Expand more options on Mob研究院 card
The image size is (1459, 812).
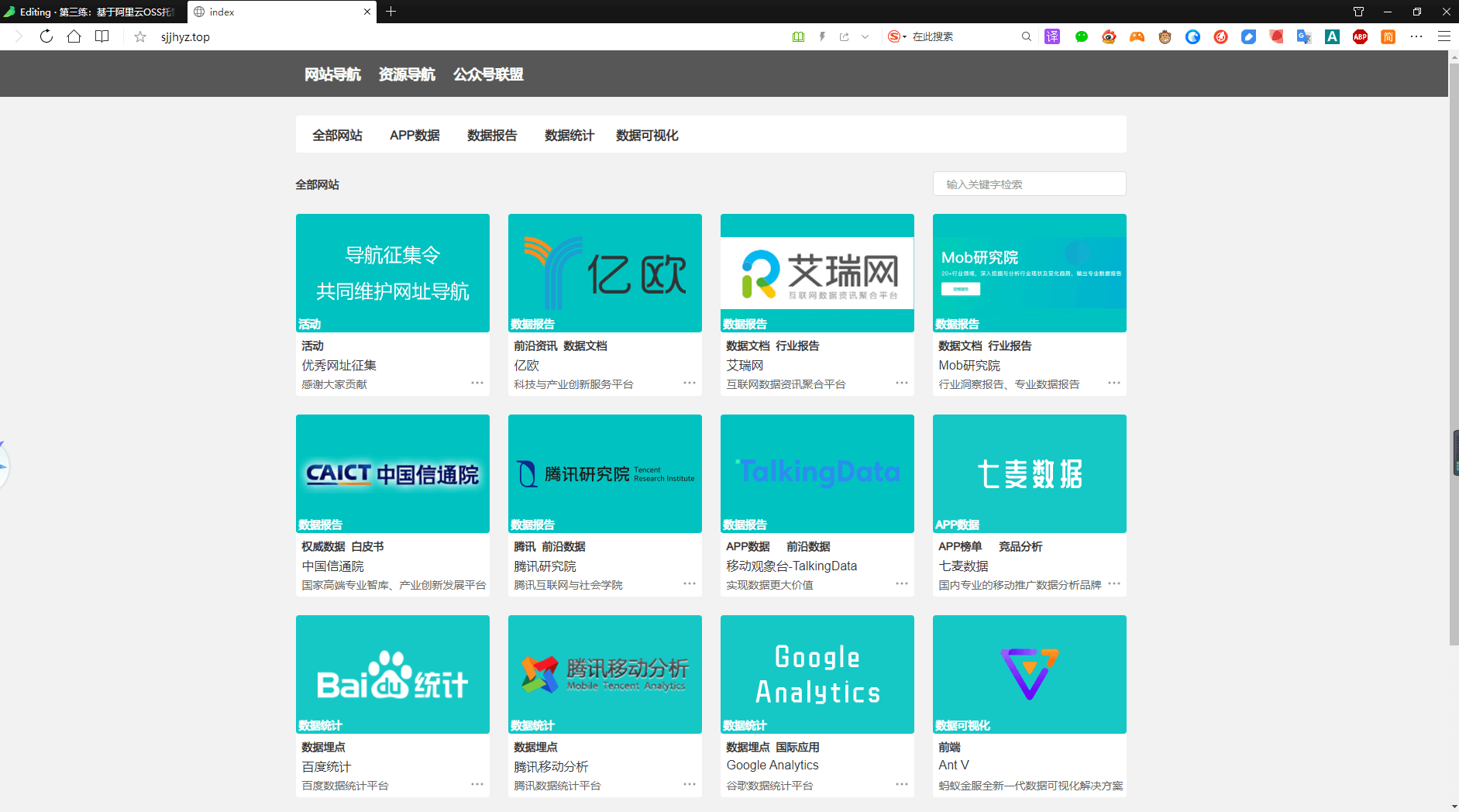[1114, 383]
